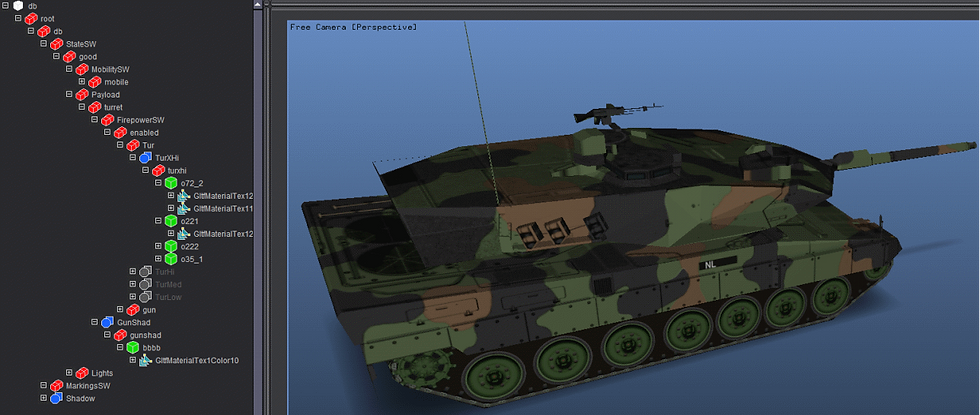
Task: Expand the gun node
Action: tap(120, 309)
